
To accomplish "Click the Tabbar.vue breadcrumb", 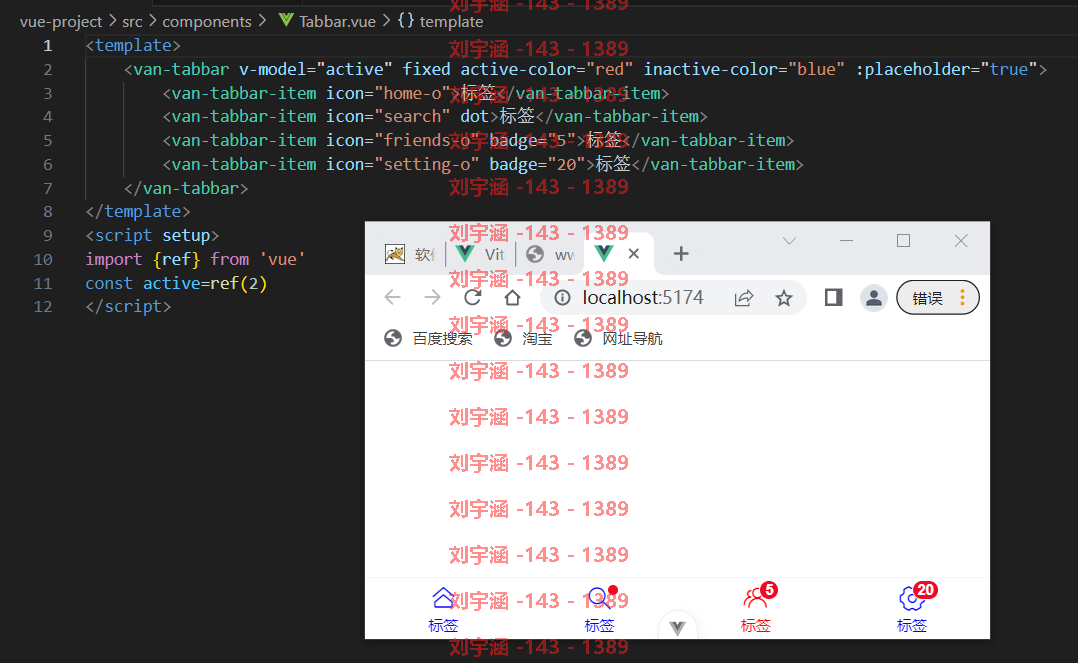I will pyautogui.click(x=327, y=22).
